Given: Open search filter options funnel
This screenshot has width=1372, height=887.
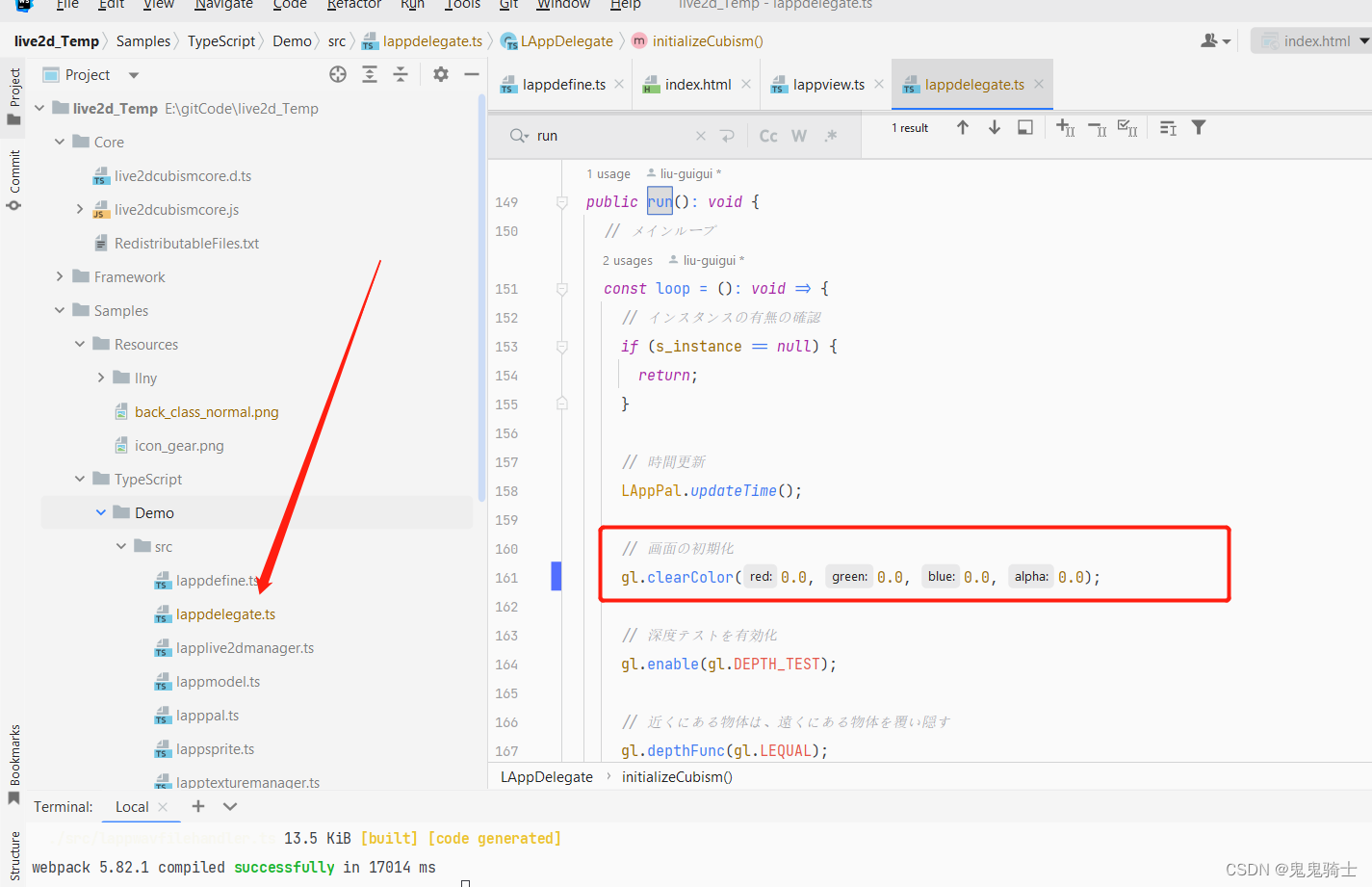Looking at the screenshot, I should point(1199,127).
